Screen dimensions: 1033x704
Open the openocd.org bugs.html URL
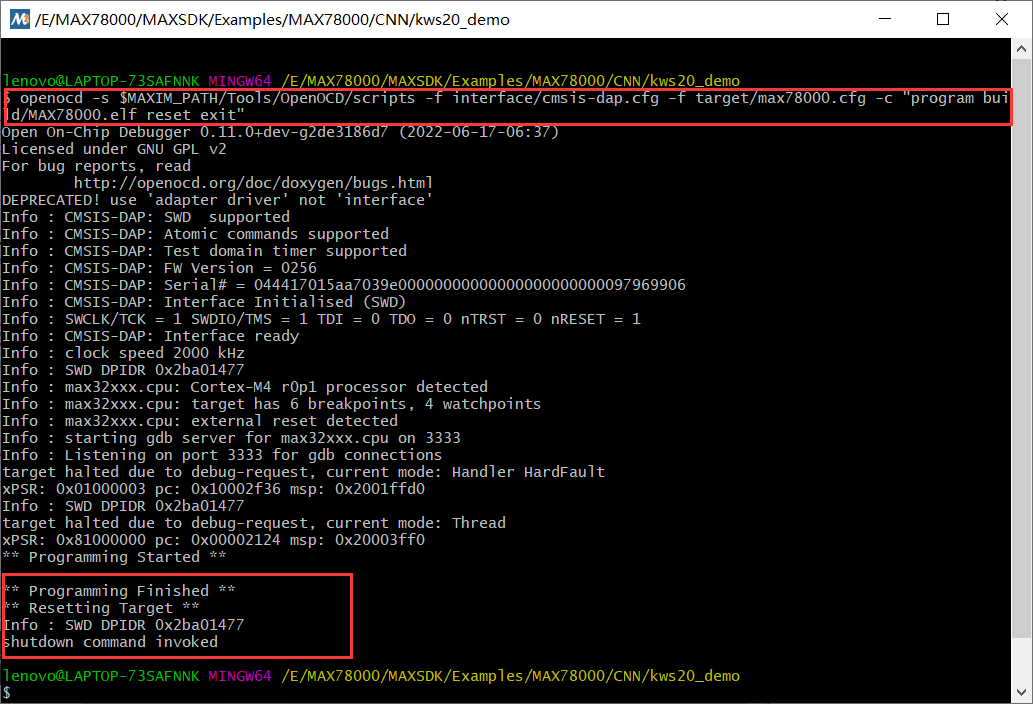click(x=253, y=183)
